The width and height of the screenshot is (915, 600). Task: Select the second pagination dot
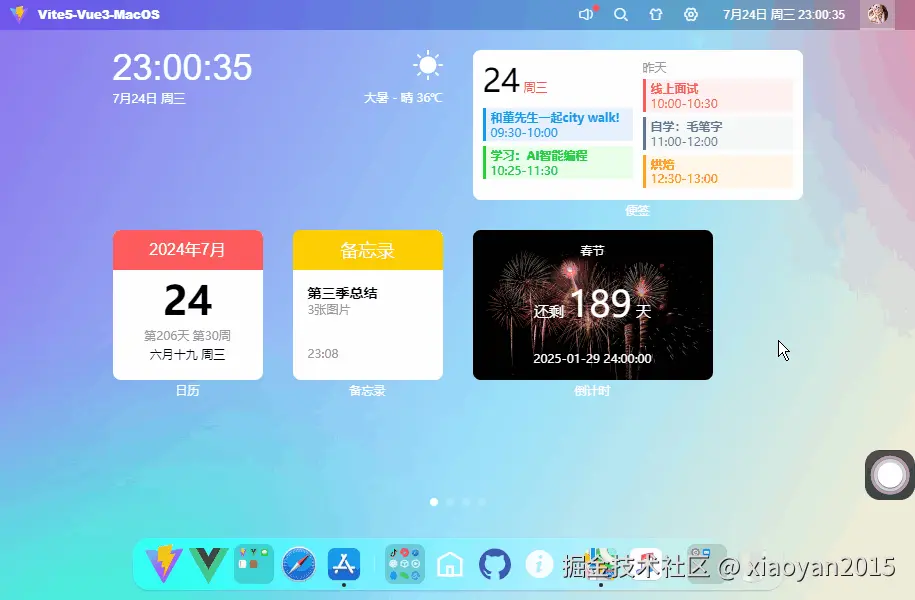pos(450,502)
